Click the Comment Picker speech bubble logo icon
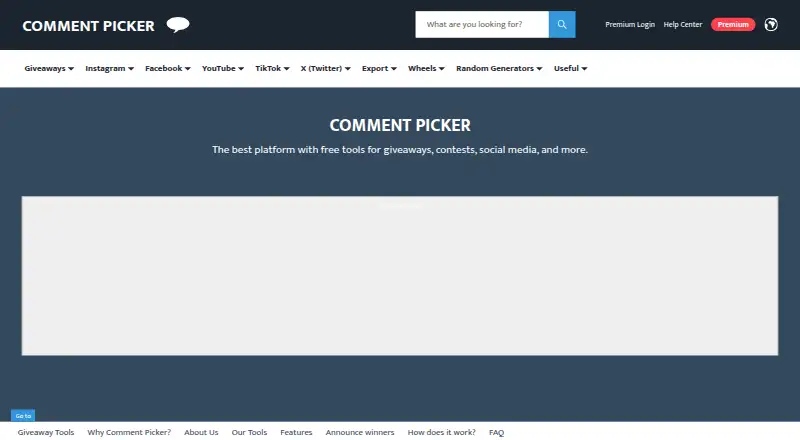The image size is (800, 440). pyautogui.click(x=178, y=25)
